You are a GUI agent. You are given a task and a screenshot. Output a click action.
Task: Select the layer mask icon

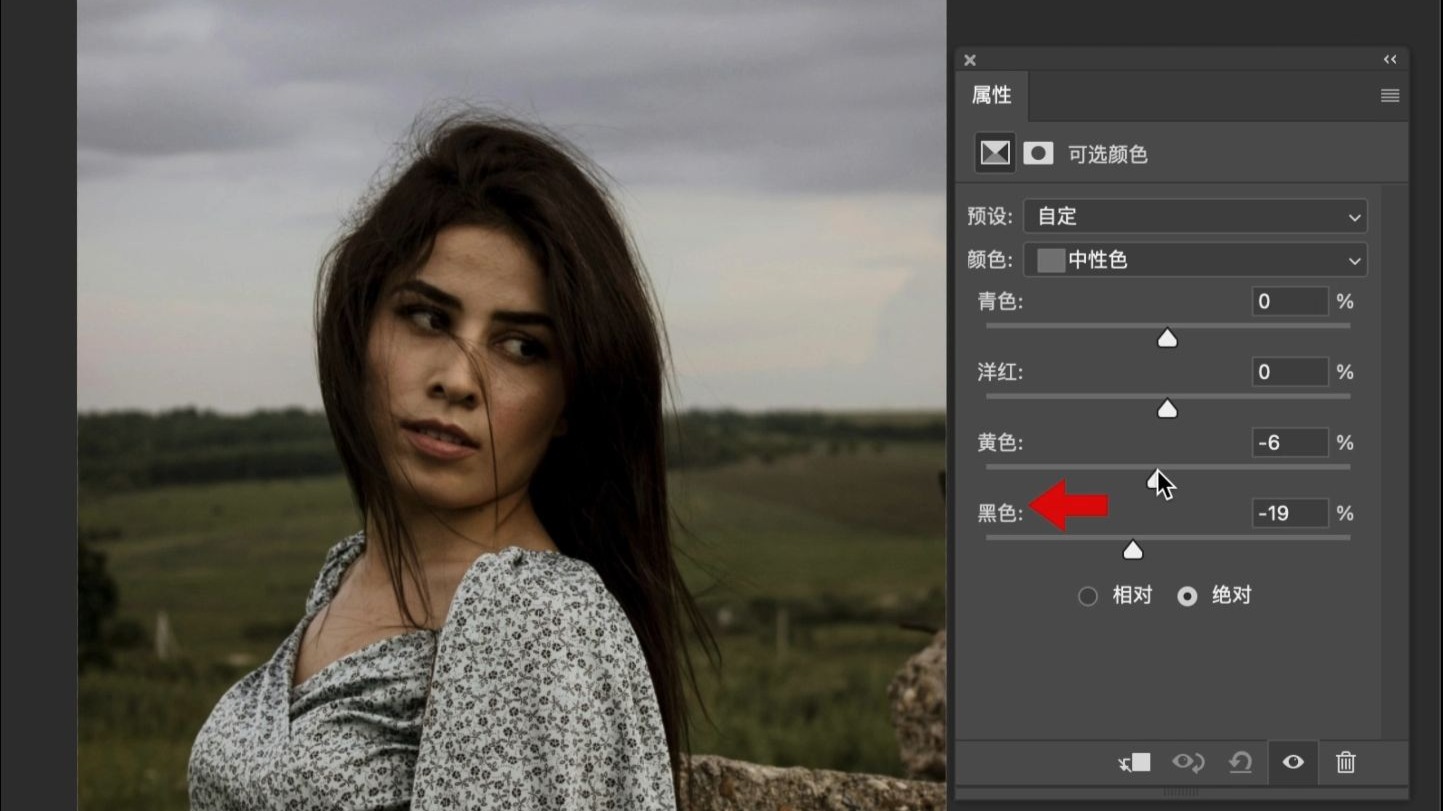1038,153
